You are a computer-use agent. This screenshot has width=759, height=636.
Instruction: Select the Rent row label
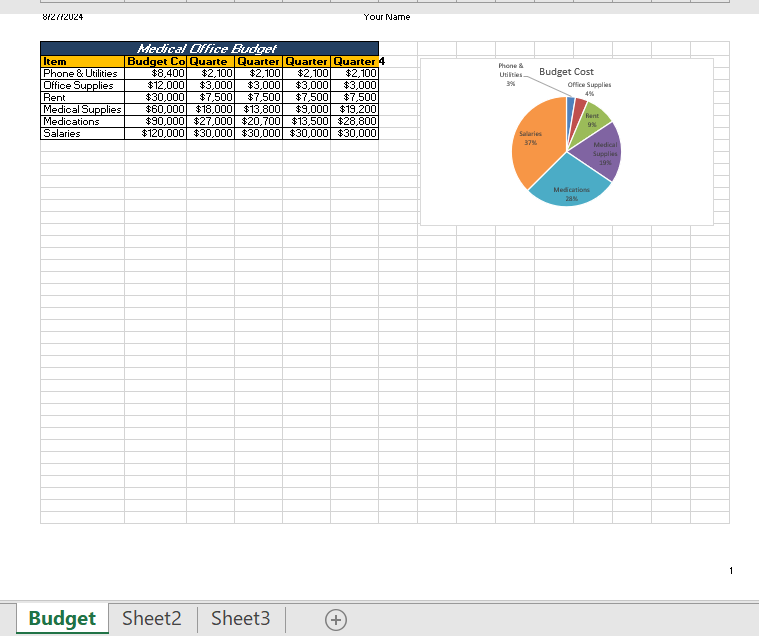[82, 97]
